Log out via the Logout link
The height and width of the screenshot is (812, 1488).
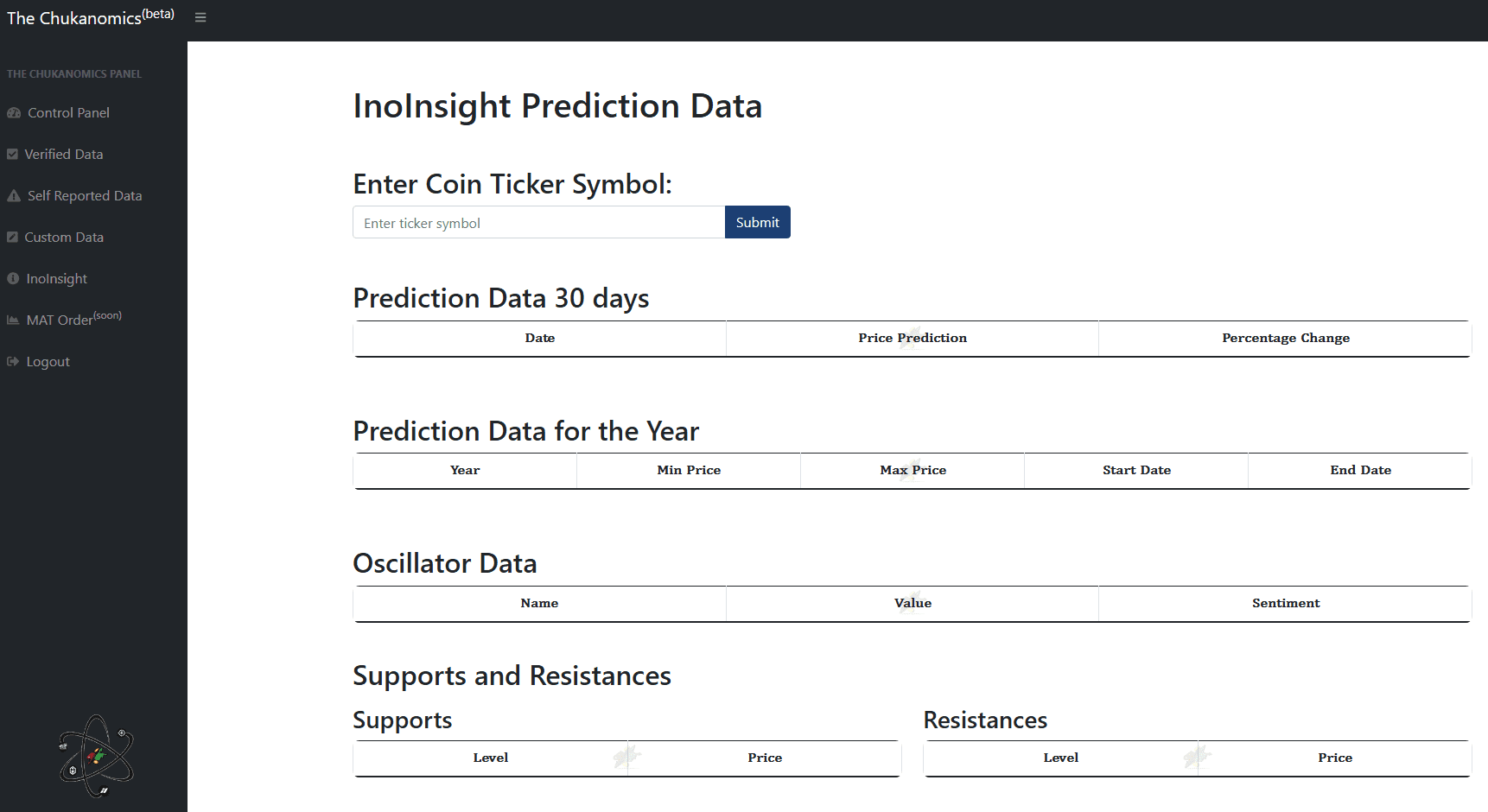pyautogui.click(x=48, y=362)
